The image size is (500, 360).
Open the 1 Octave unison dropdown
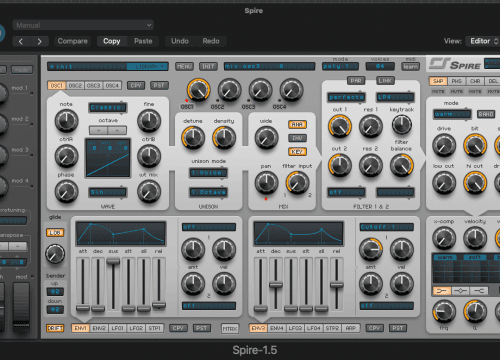coord(208,192)
